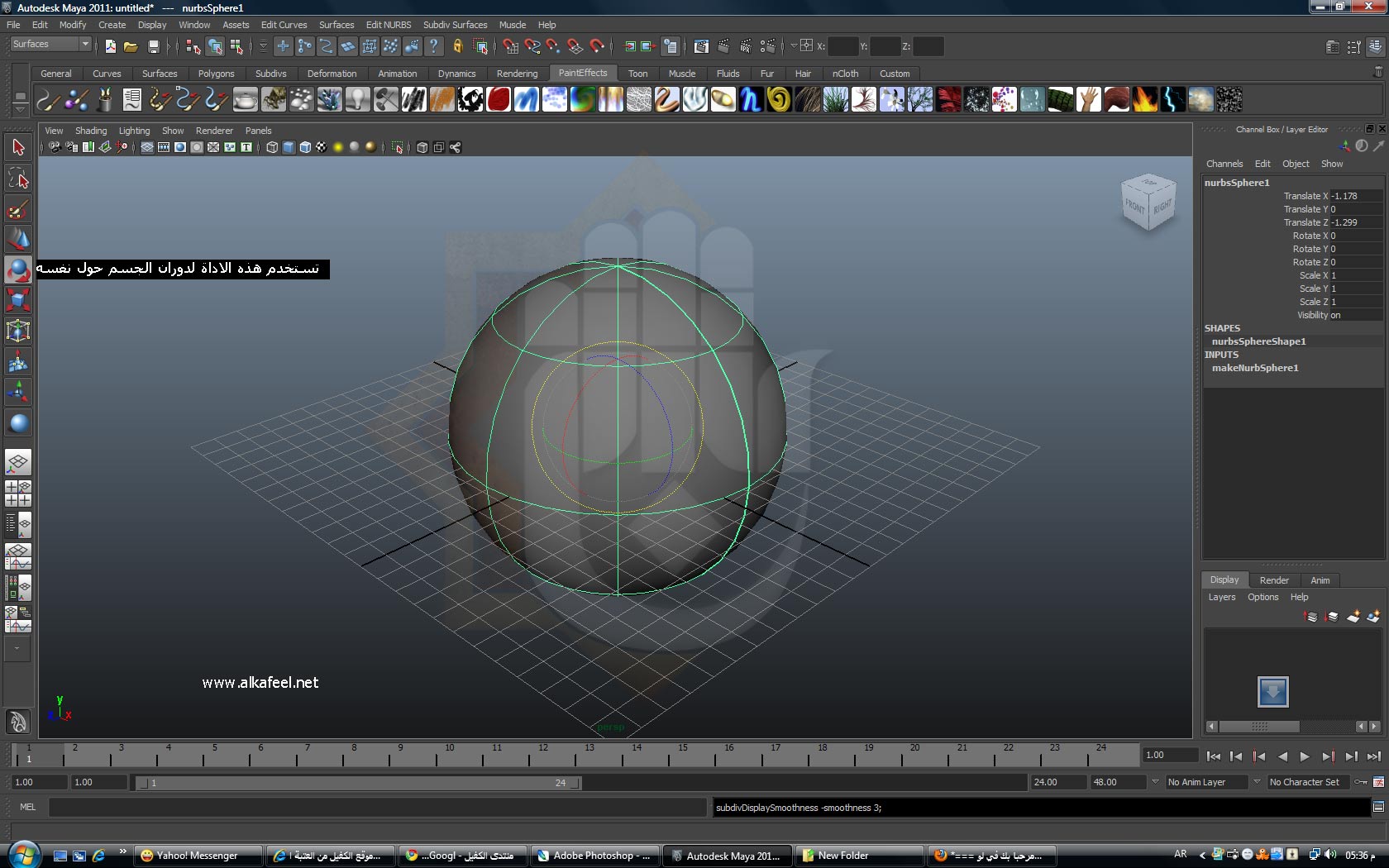Expand the anim layer dropdown arrow
Viewport: 1389px width, 868px height.
[x=1155, y=782]
